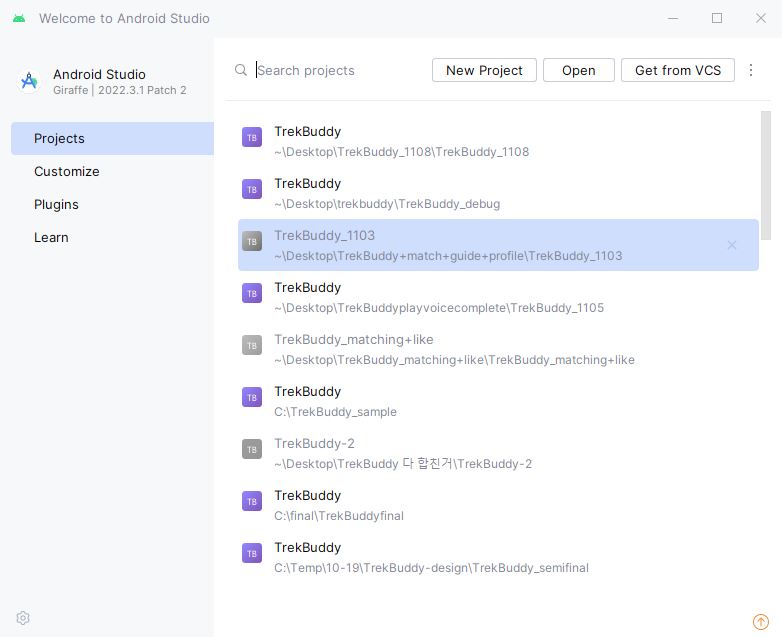Click the Open button

coord(579,70)
